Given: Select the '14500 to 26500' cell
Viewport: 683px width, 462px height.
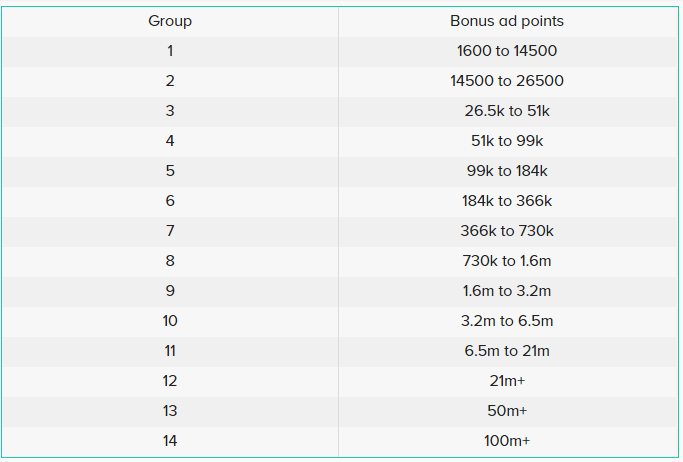Looking at the screenshot, I should [x=507, y=81].
